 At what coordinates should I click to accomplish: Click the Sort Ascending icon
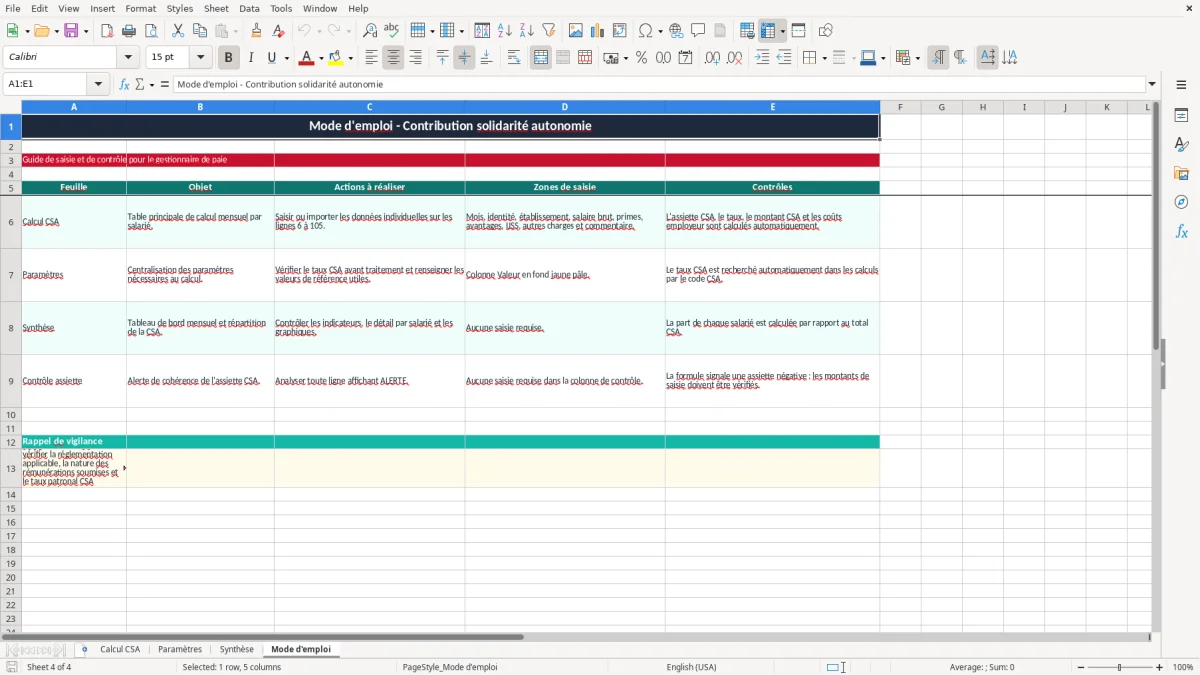coord(505,31)
